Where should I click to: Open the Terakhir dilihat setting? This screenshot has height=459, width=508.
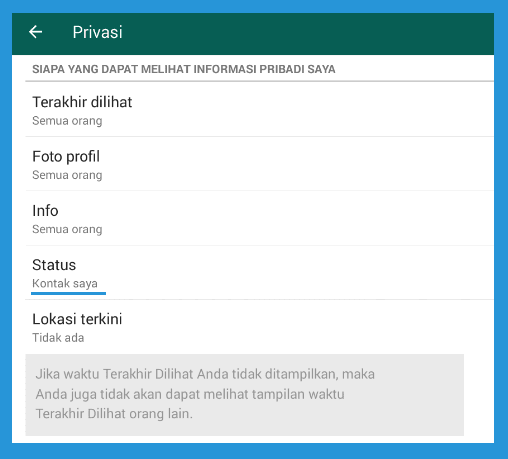(259, 109)
